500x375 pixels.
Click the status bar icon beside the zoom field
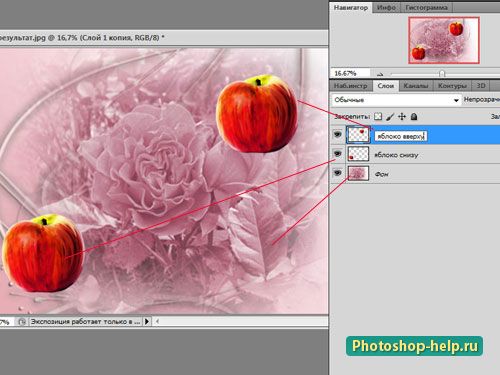[x=22, y=322]
